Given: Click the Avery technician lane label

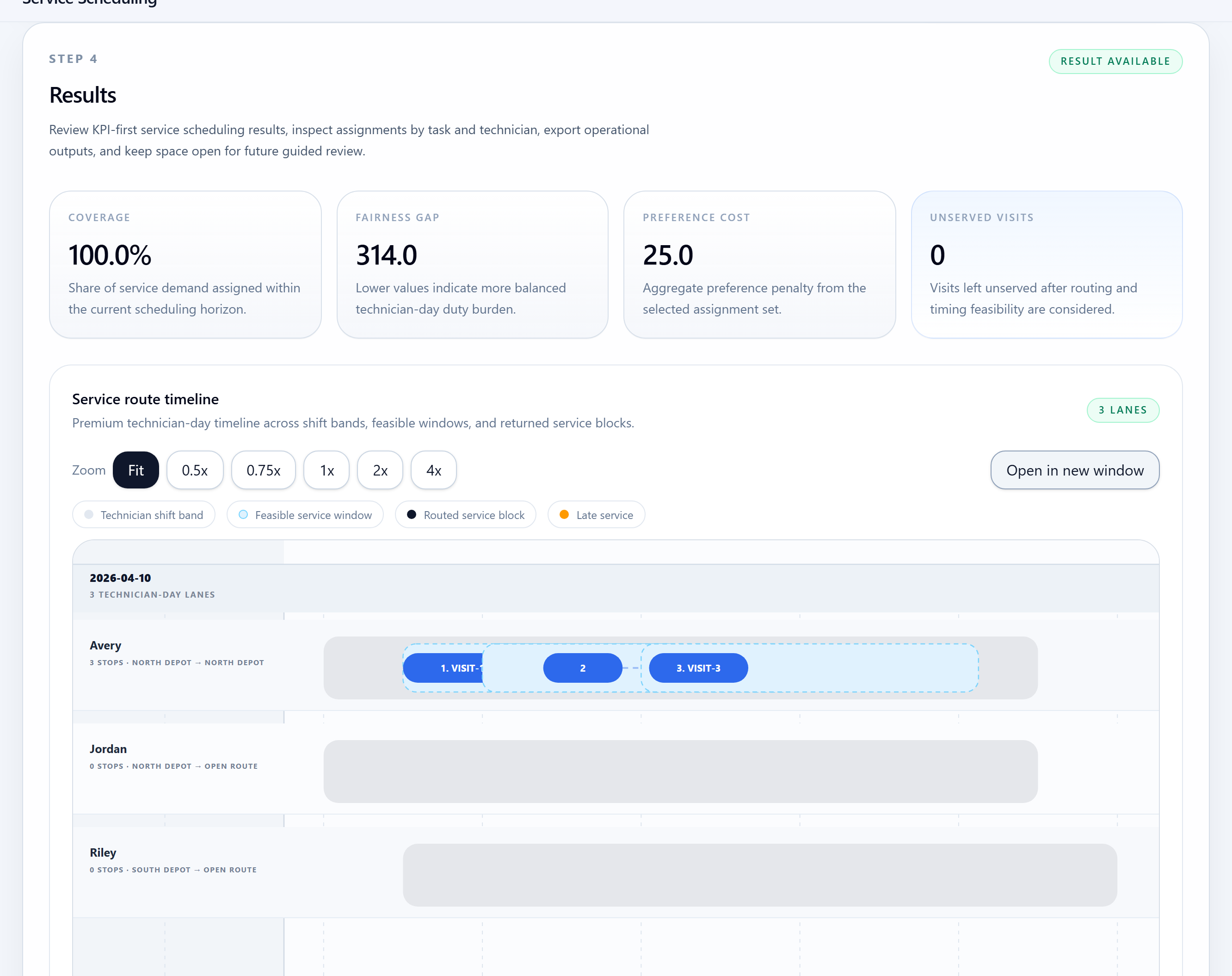Looking at the screenshot, I should tap(105, 645).
